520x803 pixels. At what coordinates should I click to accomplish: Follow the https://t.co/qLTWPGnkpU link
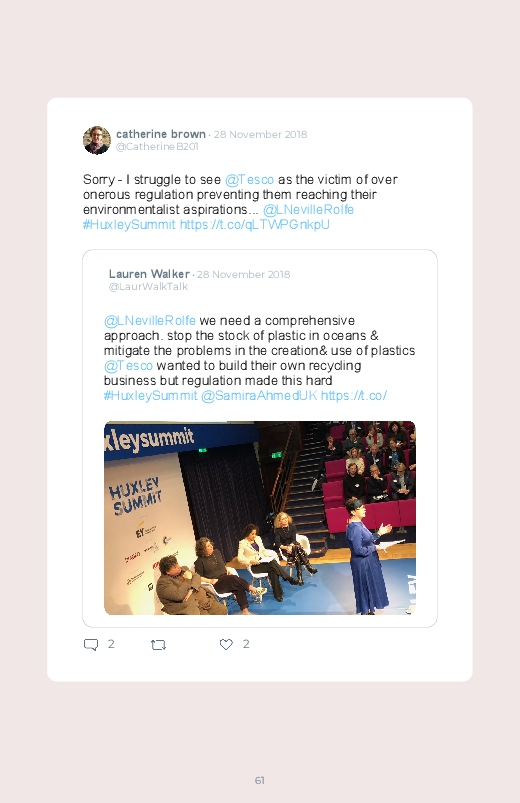coord(255,224)
